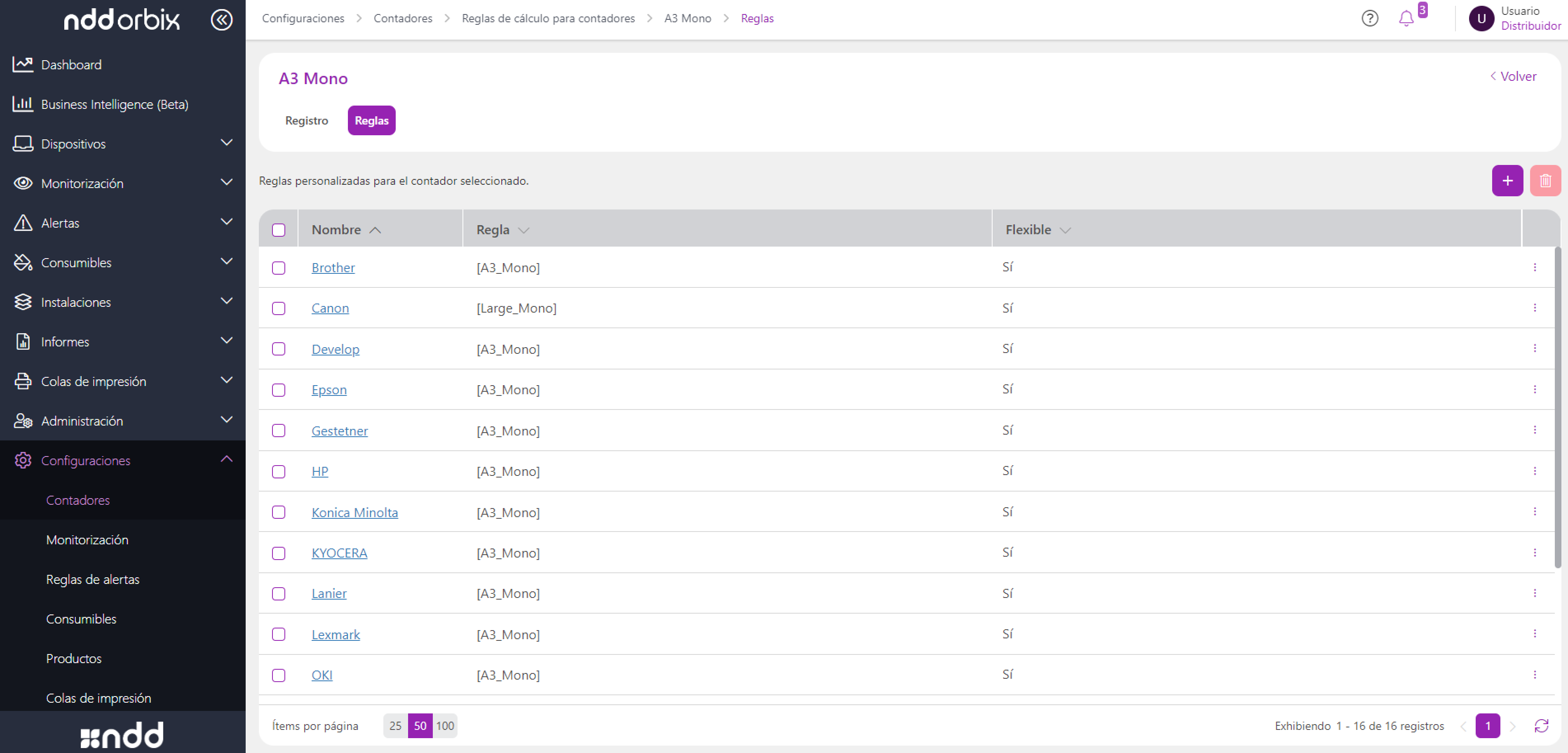This screenshot has height=753, width=1568.
Task: Open Contadores submenu item
Action: click(x=78, y=500)
